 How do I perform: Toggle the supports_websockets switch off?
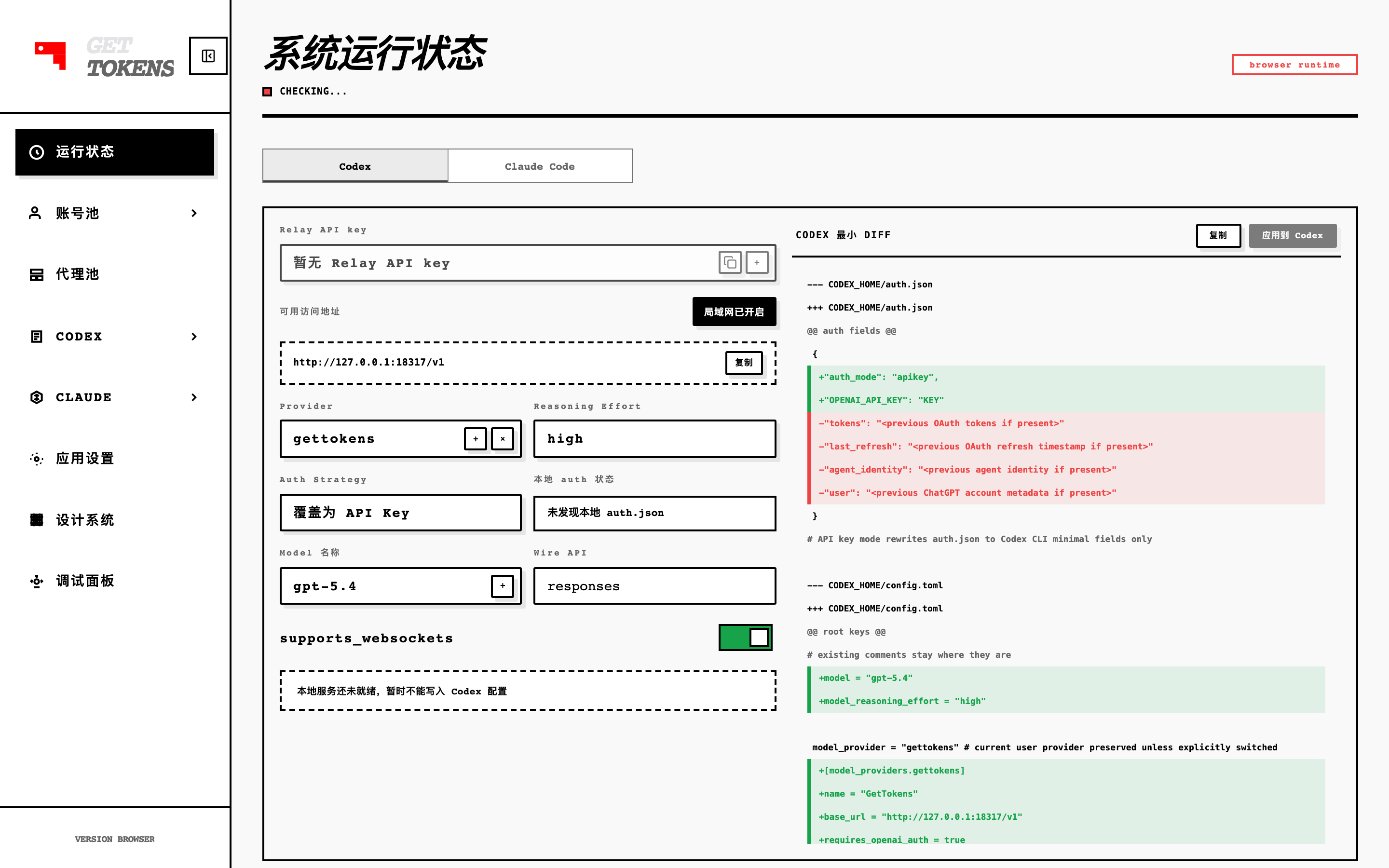tap(745, 637)
